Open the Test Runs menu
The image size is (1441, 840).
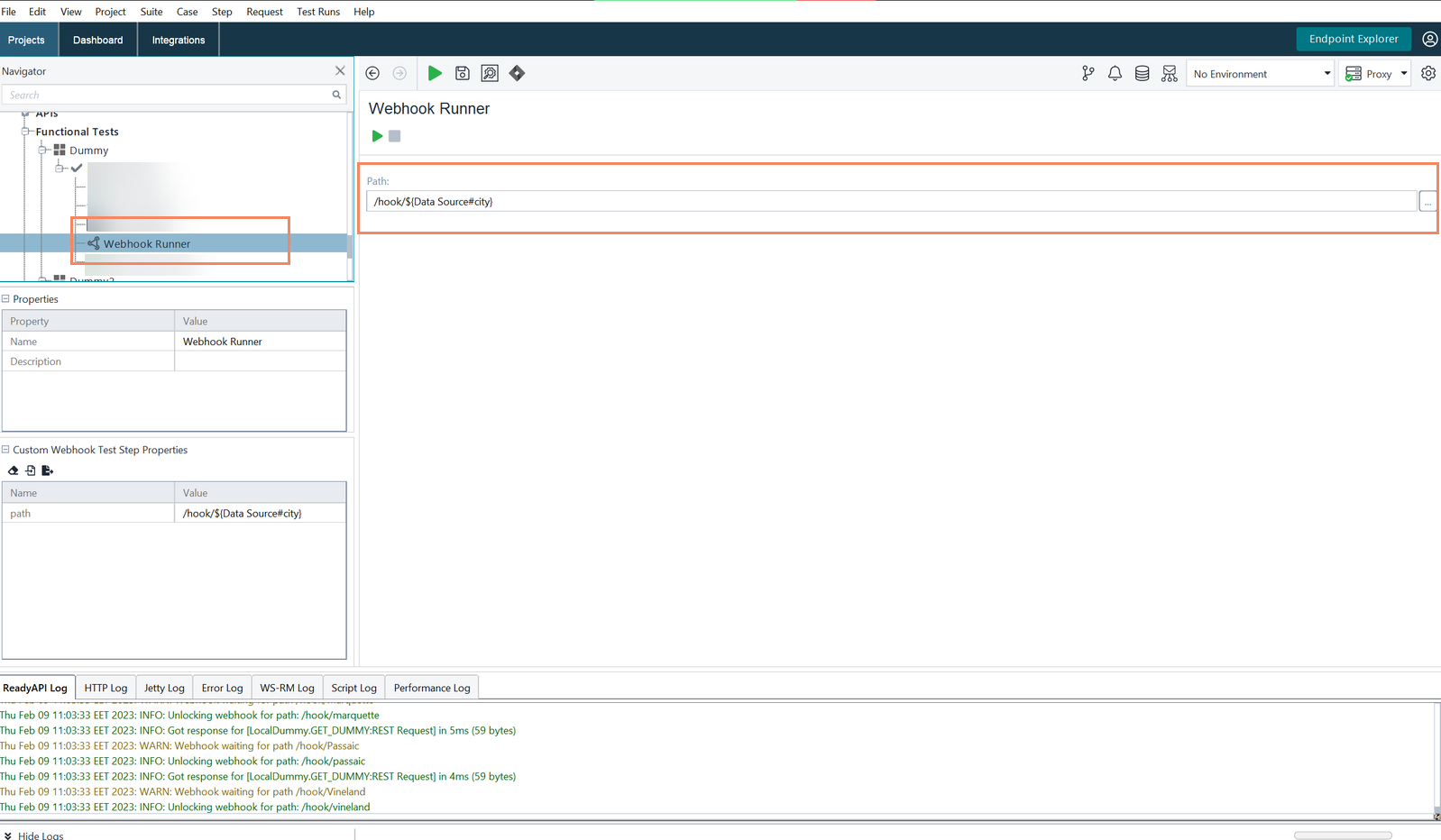pos(318,12)
